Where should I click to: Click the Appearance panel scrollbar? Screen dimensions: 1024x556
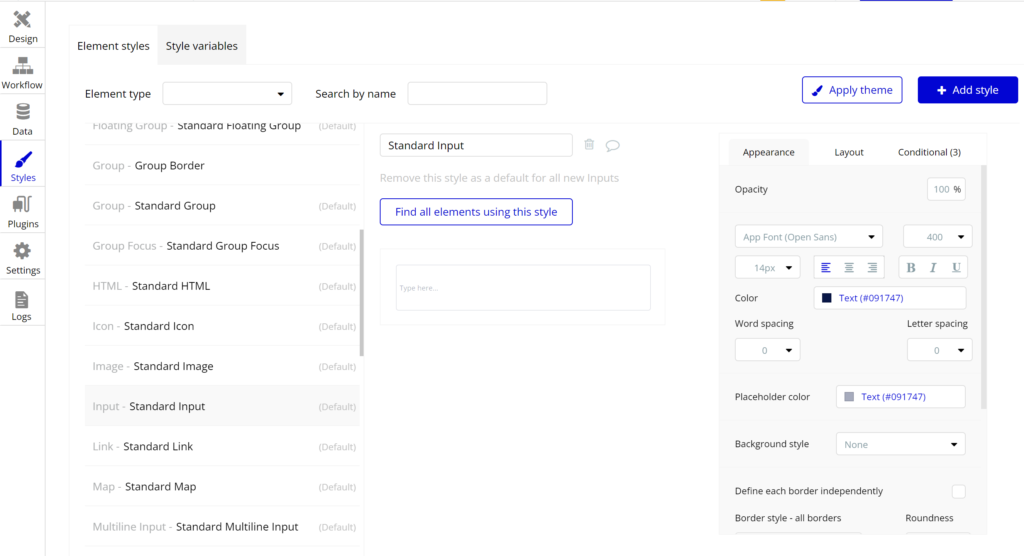984,287
